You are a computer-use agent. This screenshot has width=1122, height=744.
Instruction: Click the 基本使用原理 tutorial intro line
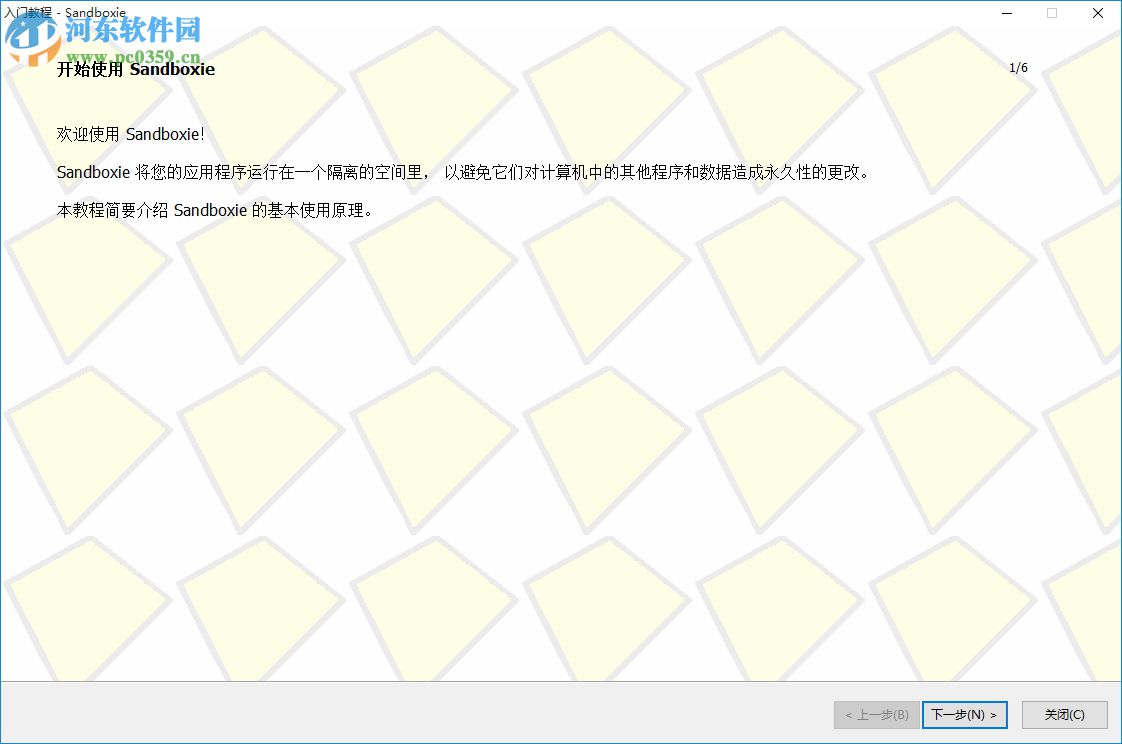tap(215, 210)
